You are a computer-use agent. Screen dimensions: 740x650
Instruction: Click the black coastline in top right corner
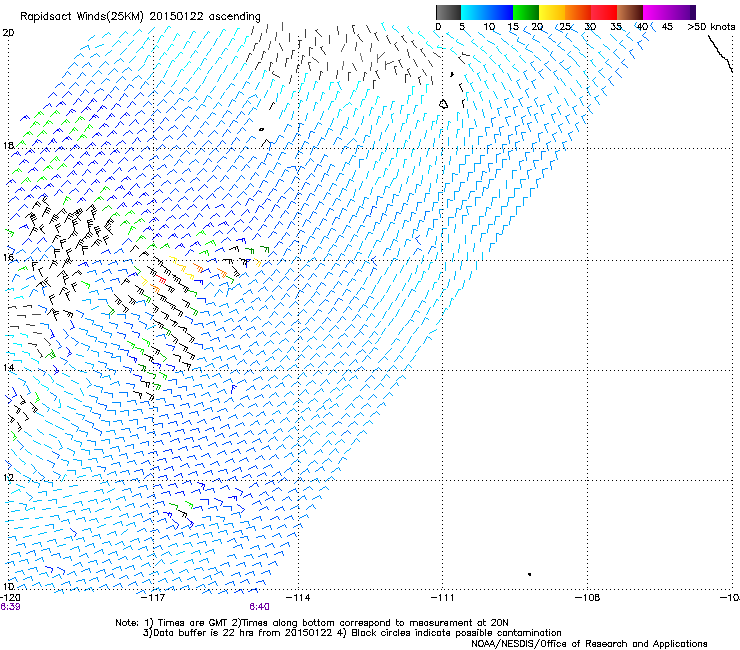pos(720,53)
